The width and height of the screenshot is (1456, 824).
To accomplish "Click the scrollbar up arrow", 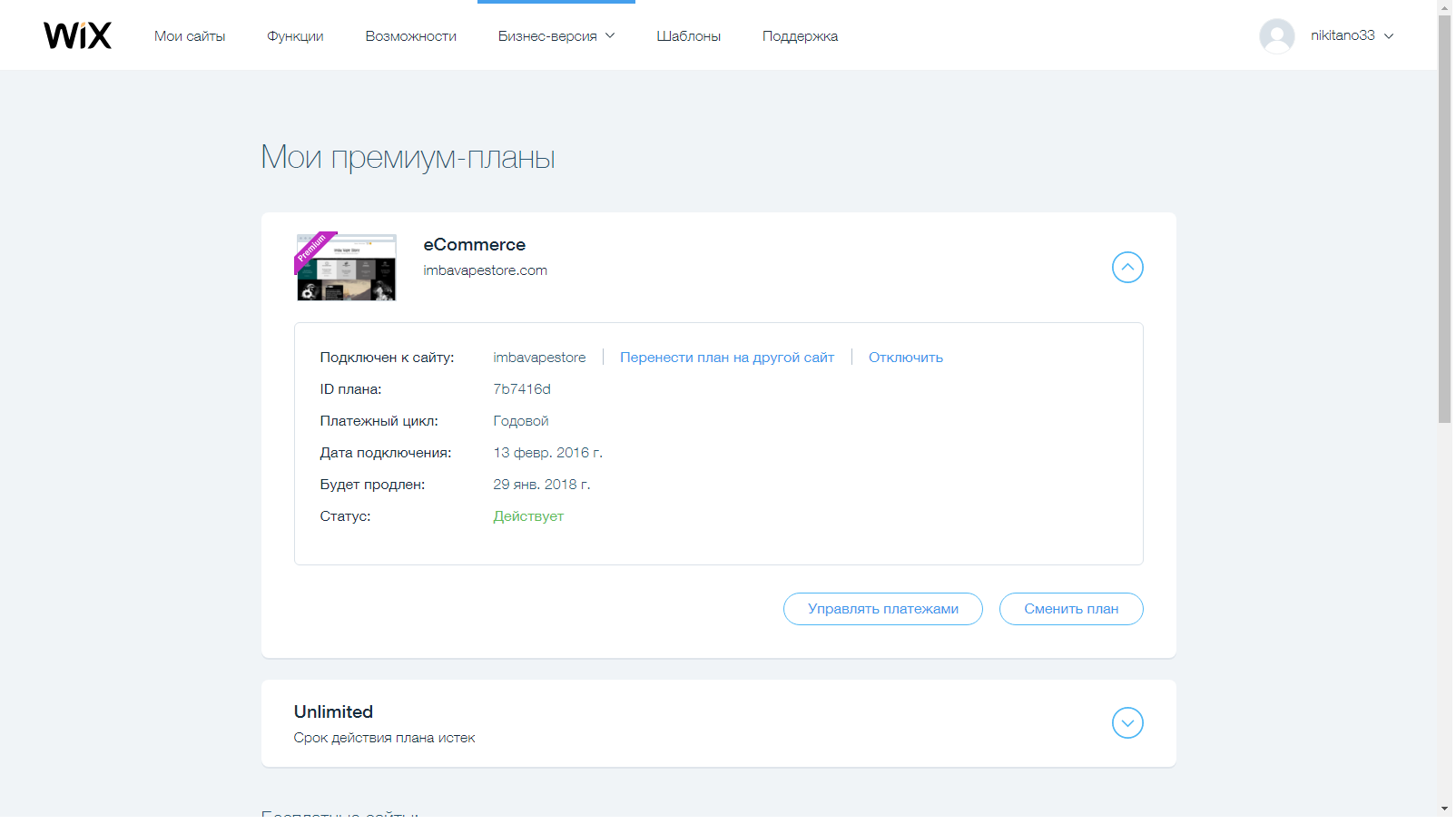I will [x=1445, y=7].
